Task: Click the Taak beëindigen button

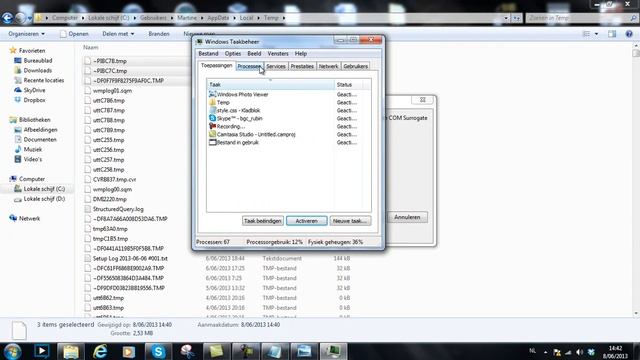Action: [262, 221]
